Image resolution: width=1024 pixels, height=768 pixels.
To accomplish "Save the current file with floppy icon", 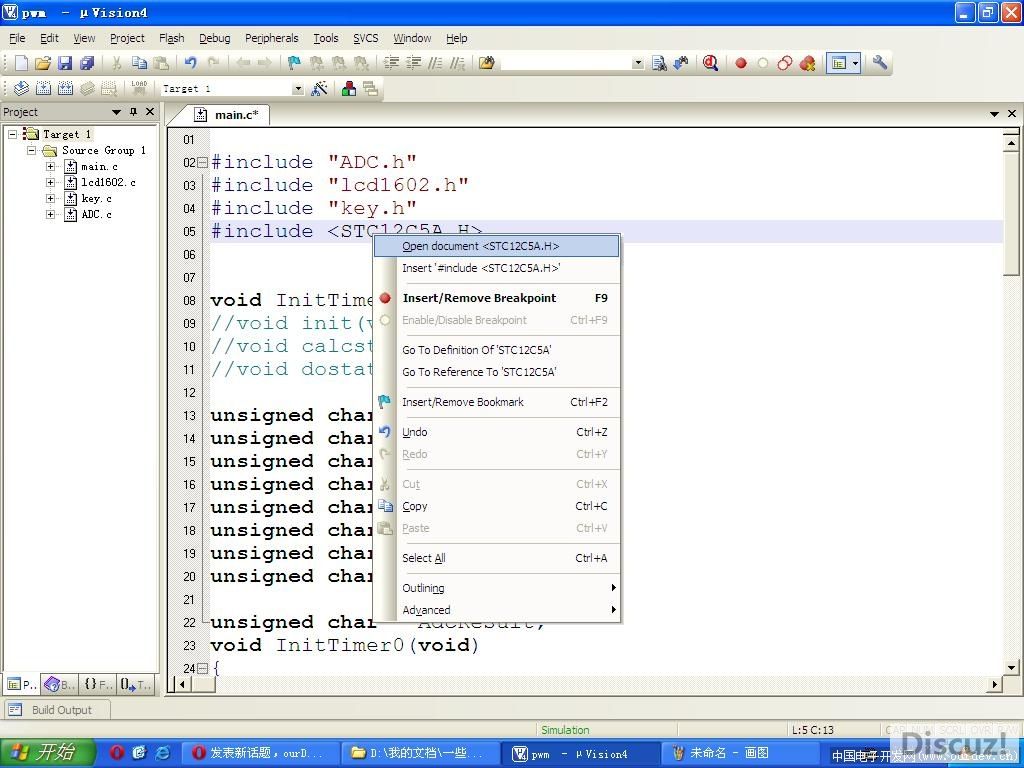I will 65,63.
